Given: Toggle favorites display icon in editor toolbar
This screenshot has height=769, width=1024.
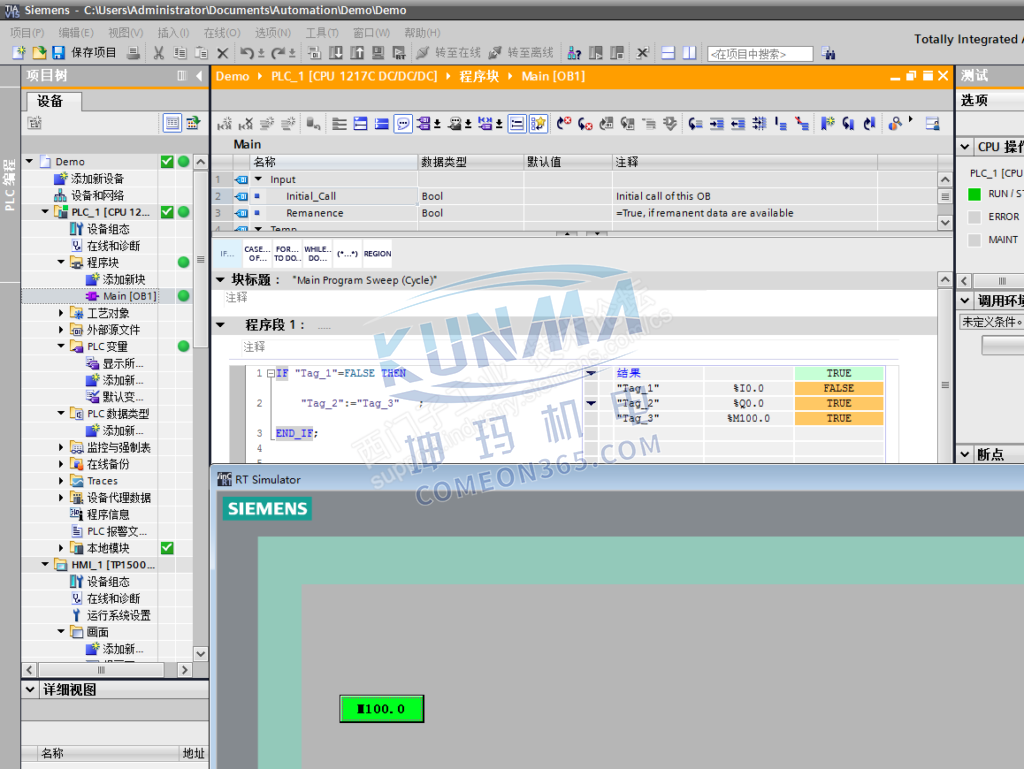Looking at the screenshot, I should coord(538,123).
